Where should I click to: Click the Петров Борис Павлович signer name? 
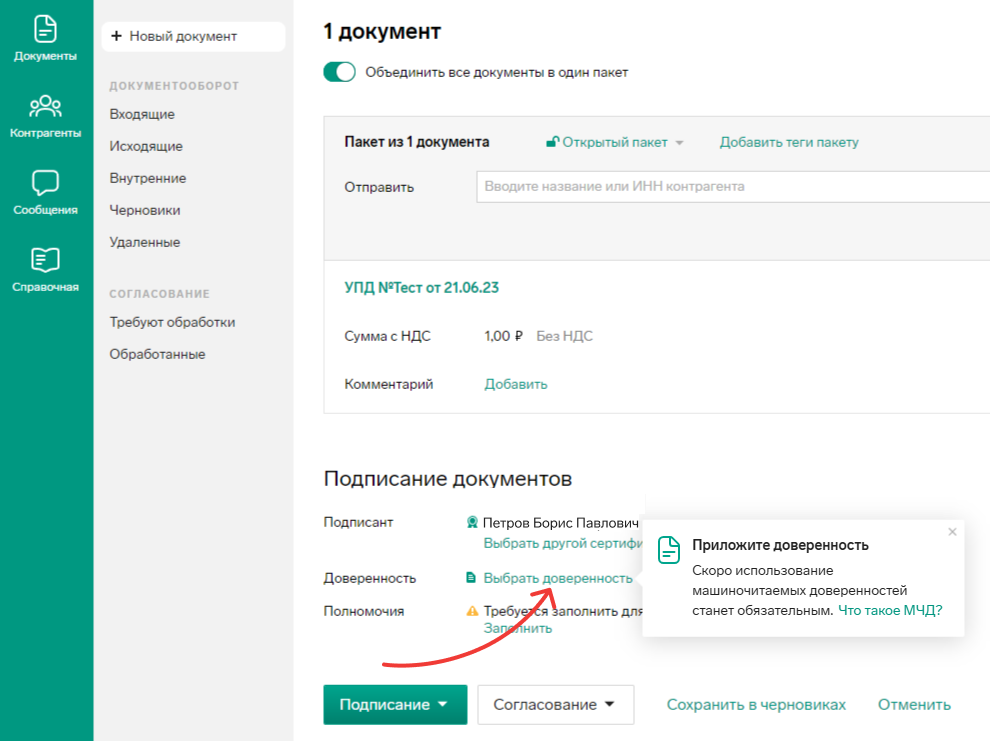561,523
